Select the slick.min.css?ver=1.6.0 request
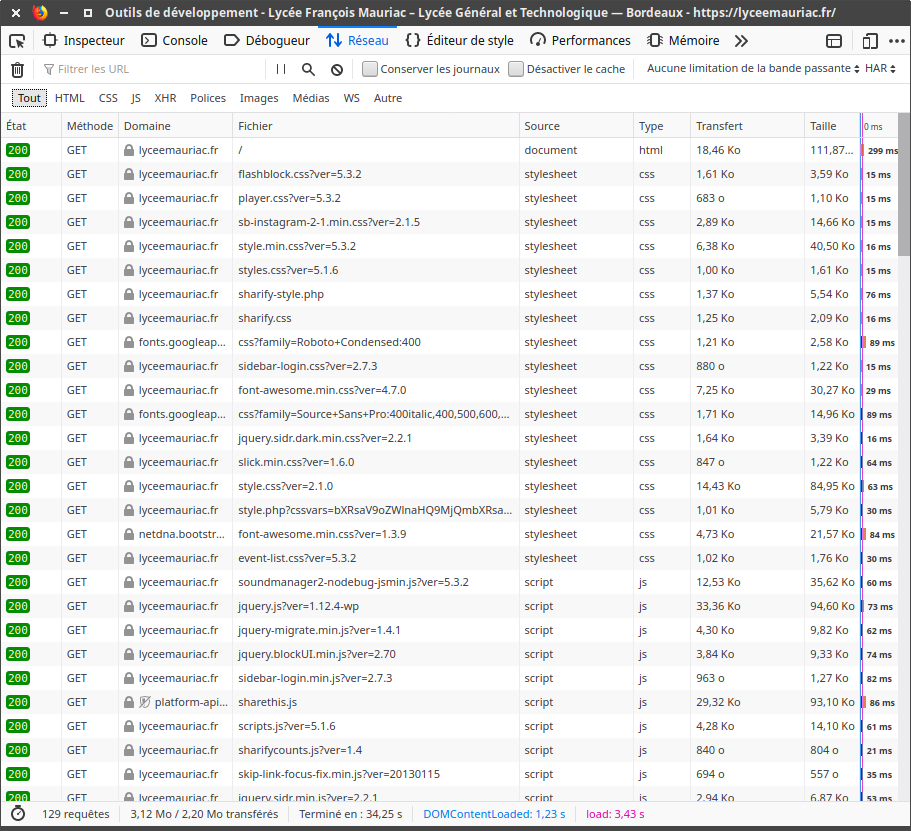The height and width of the screenshot is (831, 911). click(x=450, y=462)
